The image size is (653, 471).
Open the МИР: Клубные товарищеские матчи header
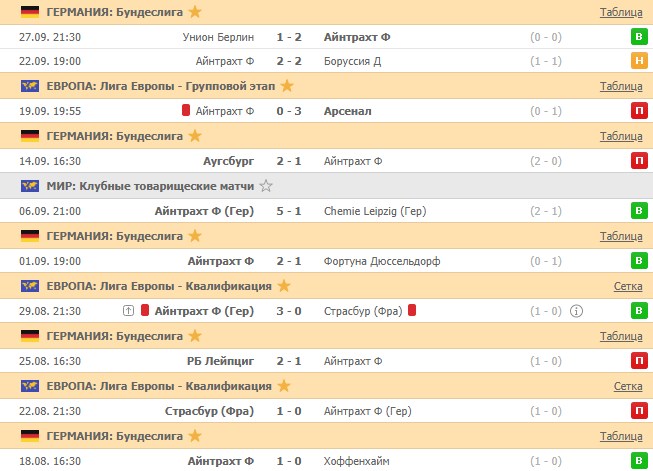point(149,186)
